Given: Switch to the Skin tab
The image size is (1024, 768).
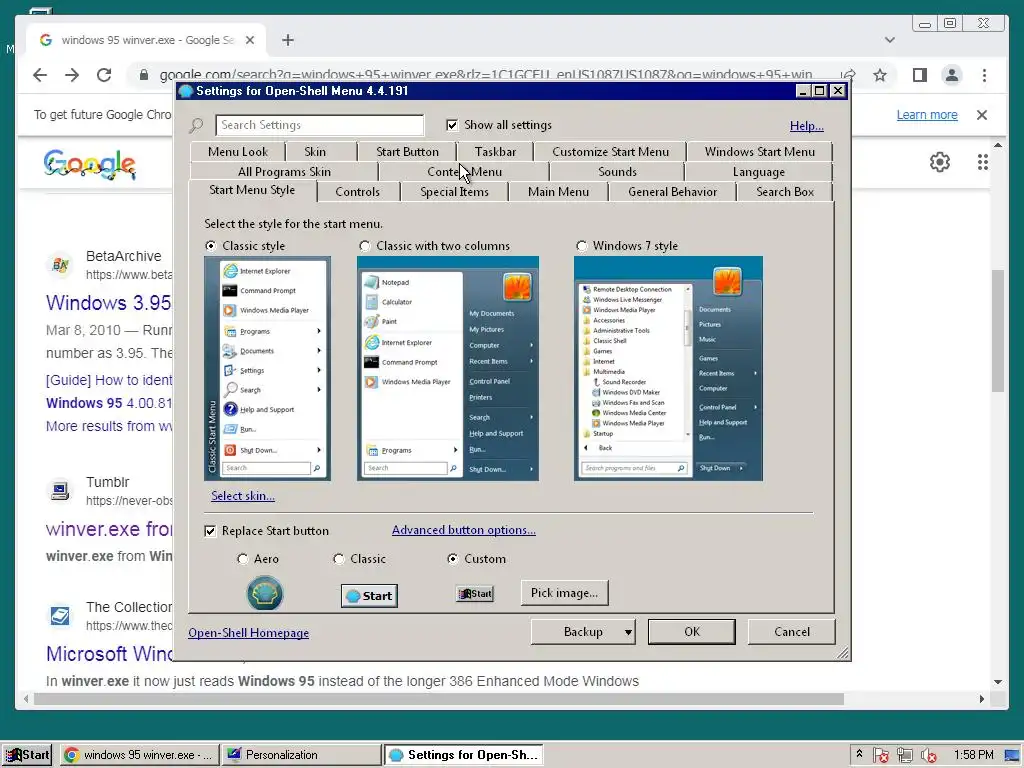Looking at the screenshot, I should [x=315, y=152].
